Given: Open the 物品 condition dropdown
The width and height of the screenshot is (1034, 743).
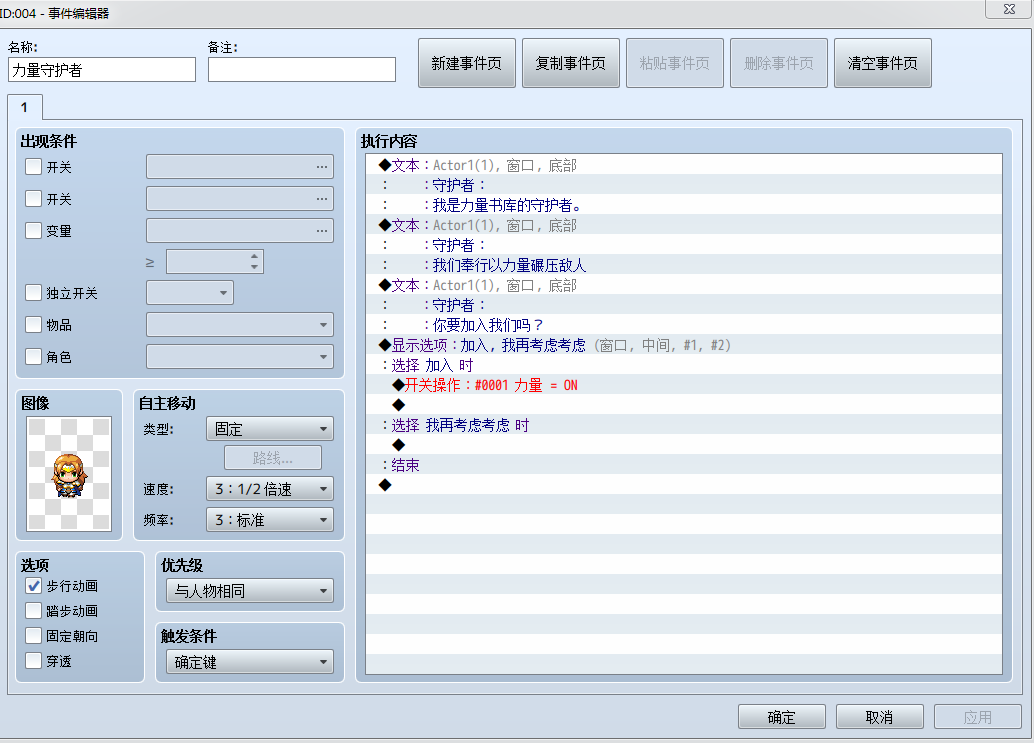Looking at the screenshot, I should click(240, 324).
